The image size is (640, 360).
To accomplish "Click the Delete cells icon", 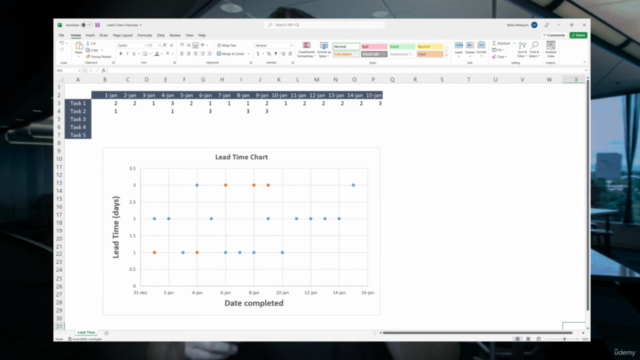I will point(470,45).
